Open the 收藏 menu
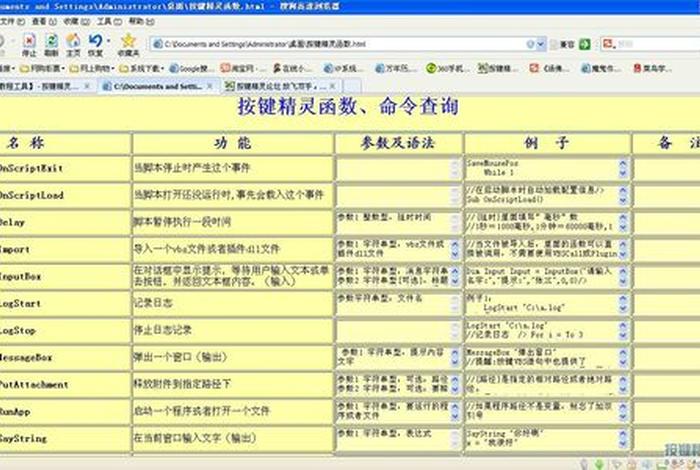The image size is (700, 470). pyautogui.click(x=76, y=21)
